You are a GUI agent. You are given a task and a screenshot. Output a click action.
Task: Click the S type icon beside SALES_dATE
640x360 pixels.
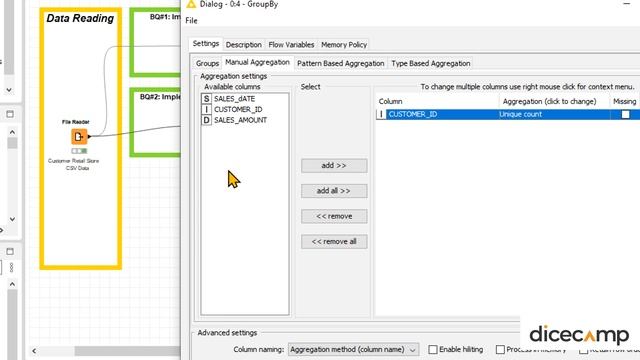pyautogui.click(x=207, y=99)
